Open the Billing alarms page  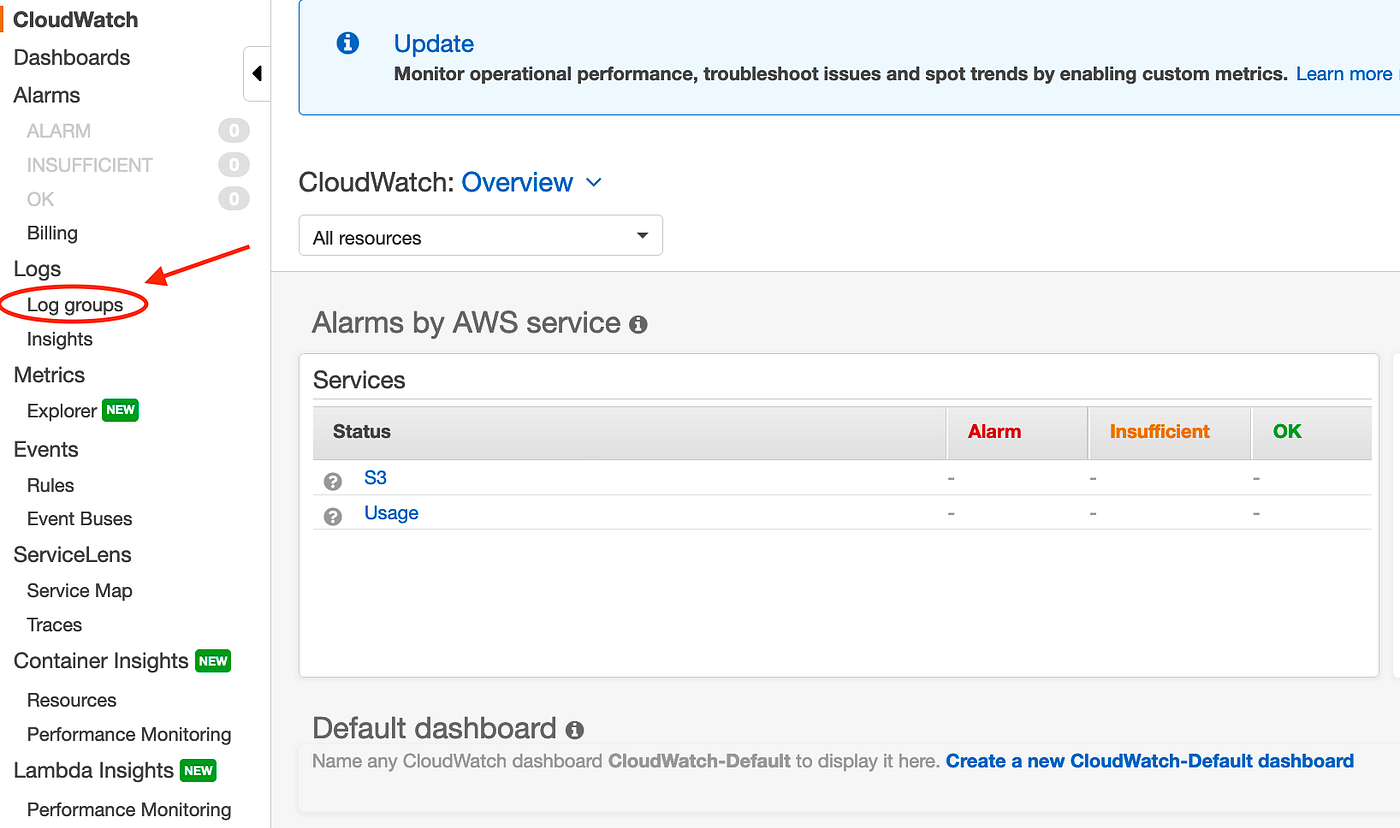coord(52,233)
